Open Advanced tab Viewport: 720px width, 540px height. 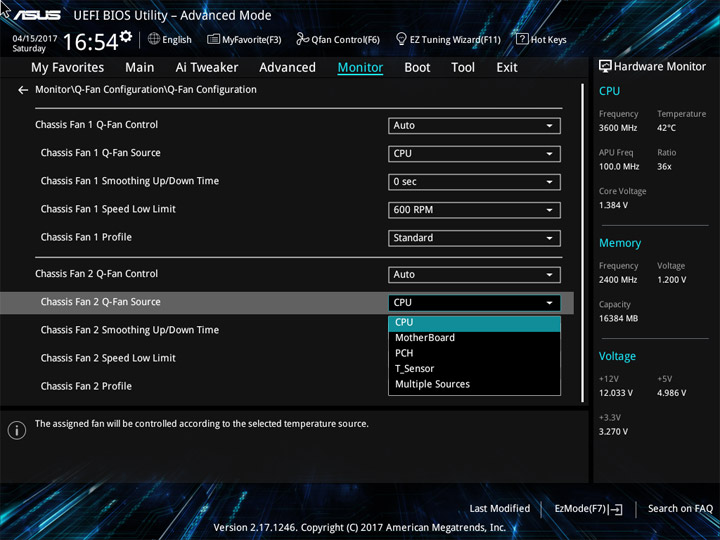[287, 68]
